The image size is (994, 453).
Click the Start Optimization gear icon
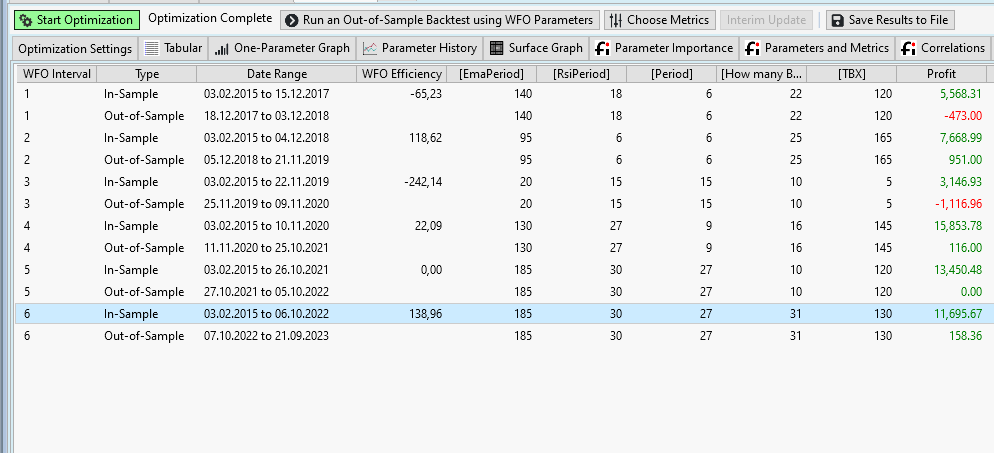(x=26, y=20)
